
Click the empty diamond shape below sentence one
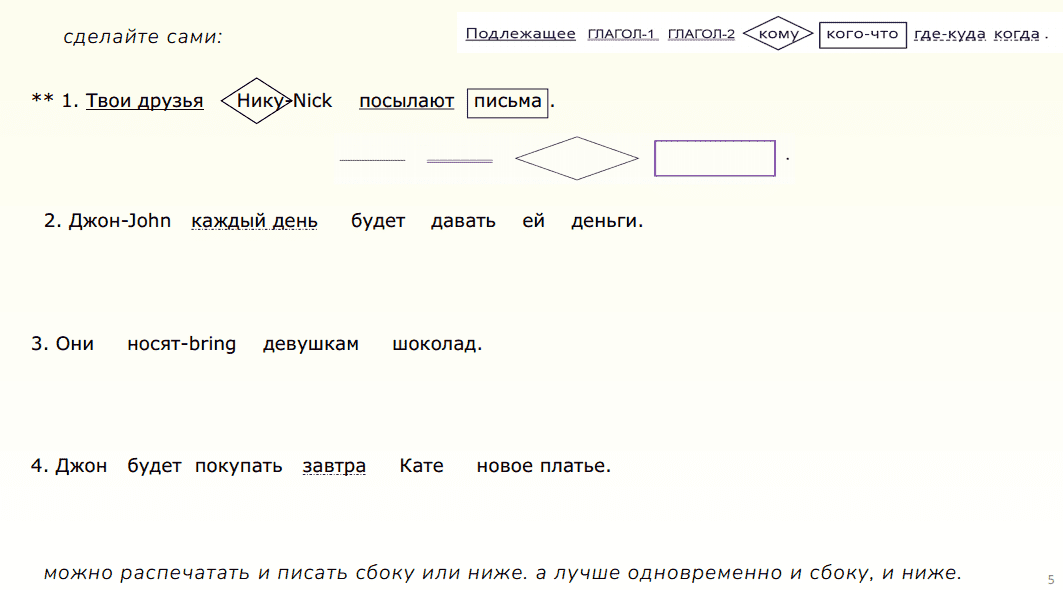click(x=576, y=158)
